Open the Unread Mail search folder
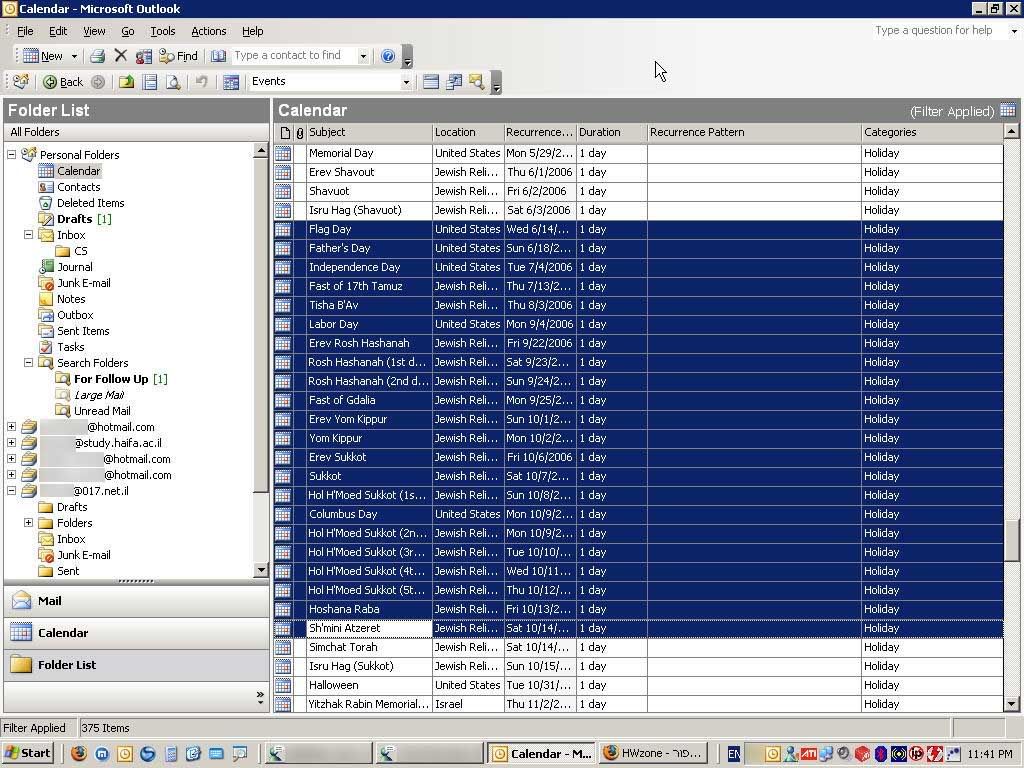 tap(102, 411)
